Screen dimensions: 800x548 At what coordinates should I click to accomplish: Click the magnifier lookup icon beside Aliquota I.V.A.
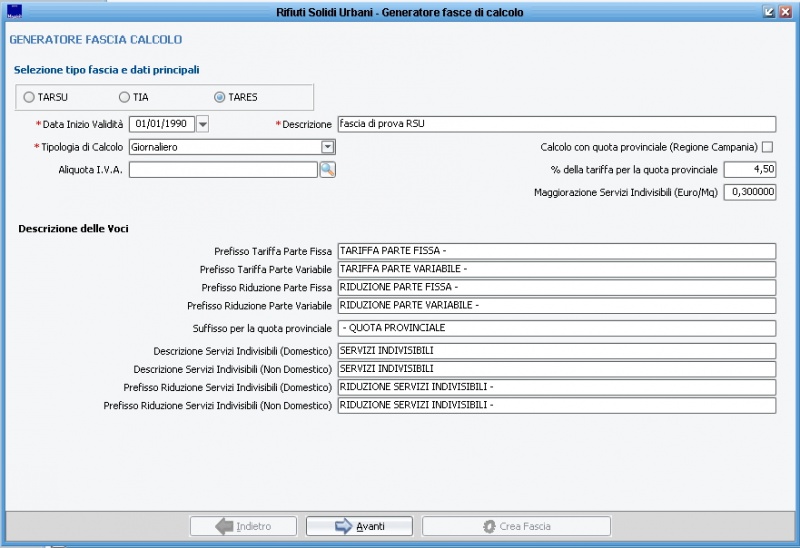(x=328, y=169)
